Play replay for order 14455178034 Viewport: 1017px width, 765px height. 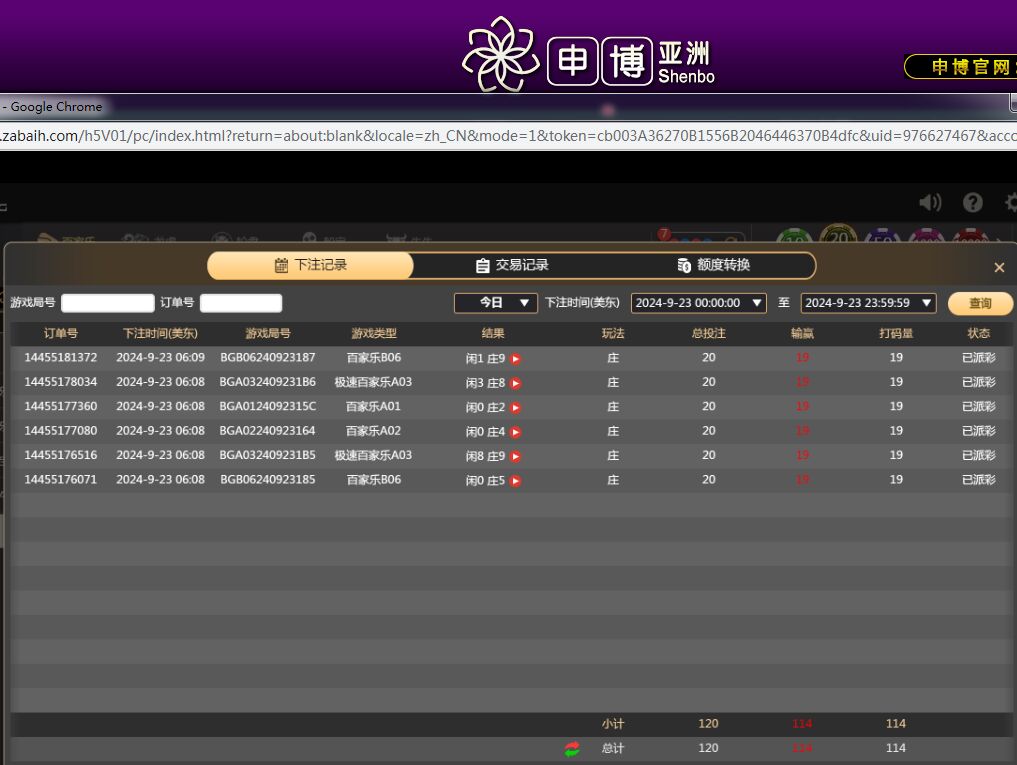click(x=516, y=383)
